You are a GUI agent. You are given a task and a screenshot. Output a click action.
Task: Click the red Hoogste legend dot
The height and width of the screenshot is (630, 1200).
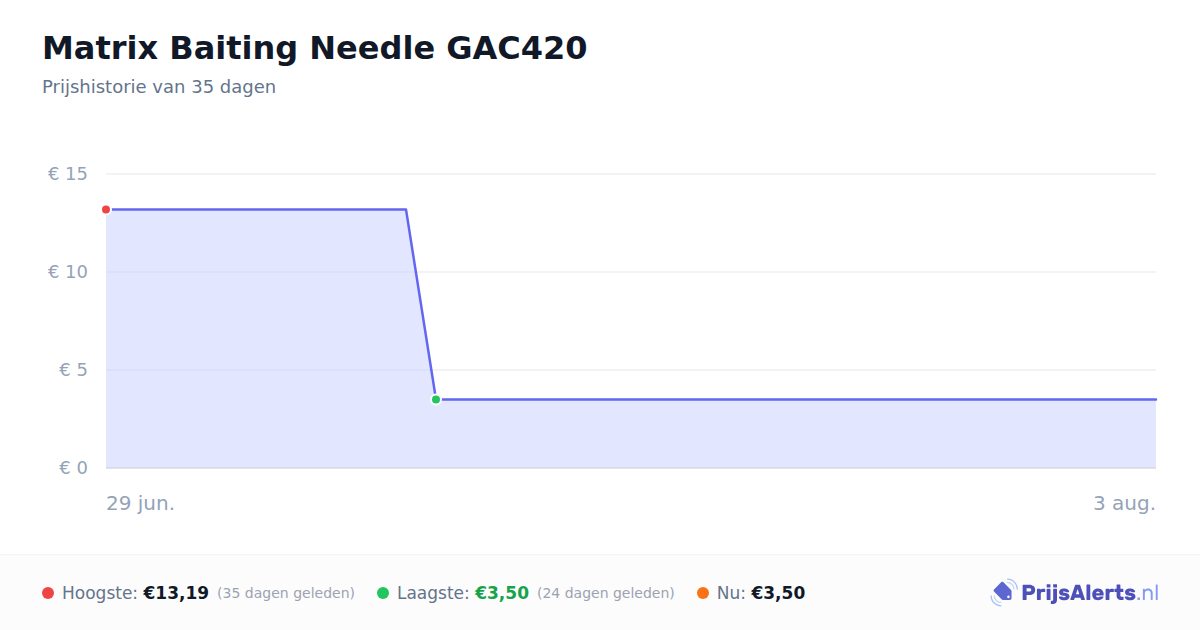(x=48, y=594)
